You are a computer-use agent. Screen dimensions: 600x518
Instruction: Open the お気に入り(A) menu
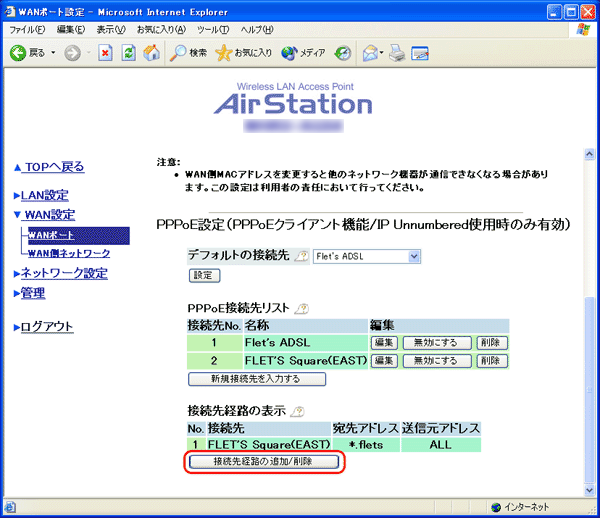pos(161,30)
